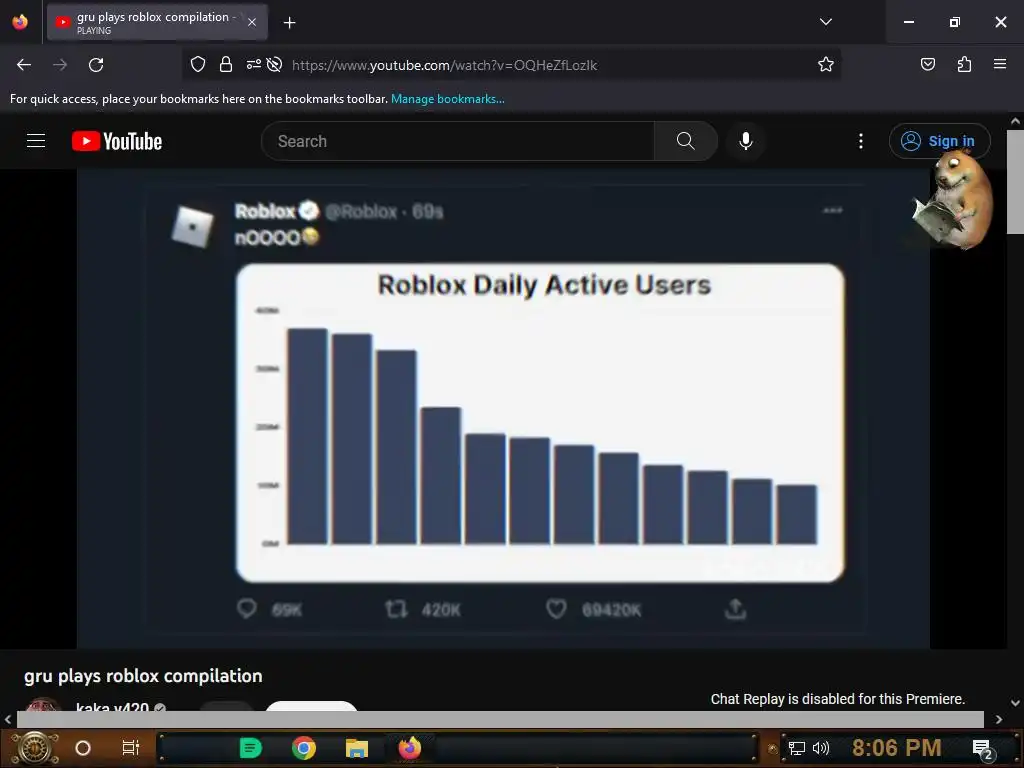Viewport: 1024px width, 768px height.
Task: Open a new browser tab
Action: pos(289,23)
